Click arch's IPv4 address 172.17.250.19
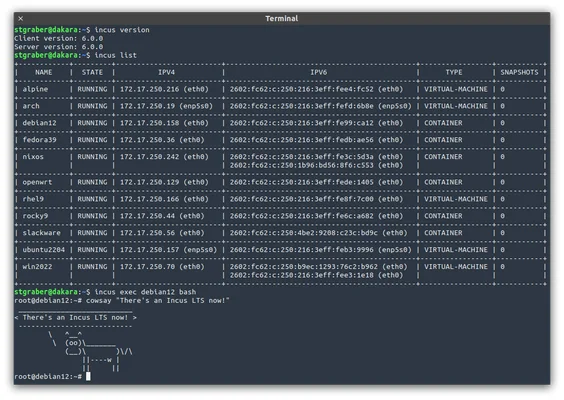The image size is (564, 400). click(x=147, y=106)
